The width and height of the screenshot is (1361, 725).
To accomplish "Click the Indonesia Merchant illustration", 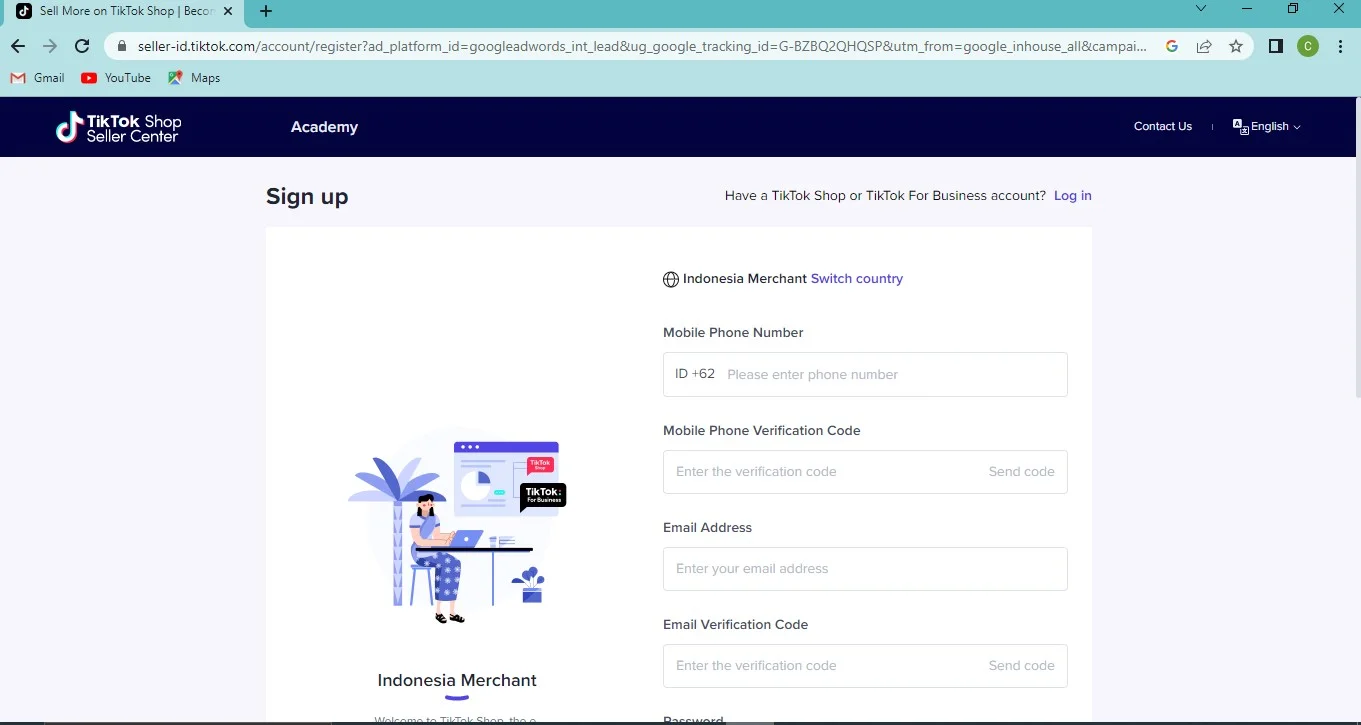I will (x=458, y=527).
